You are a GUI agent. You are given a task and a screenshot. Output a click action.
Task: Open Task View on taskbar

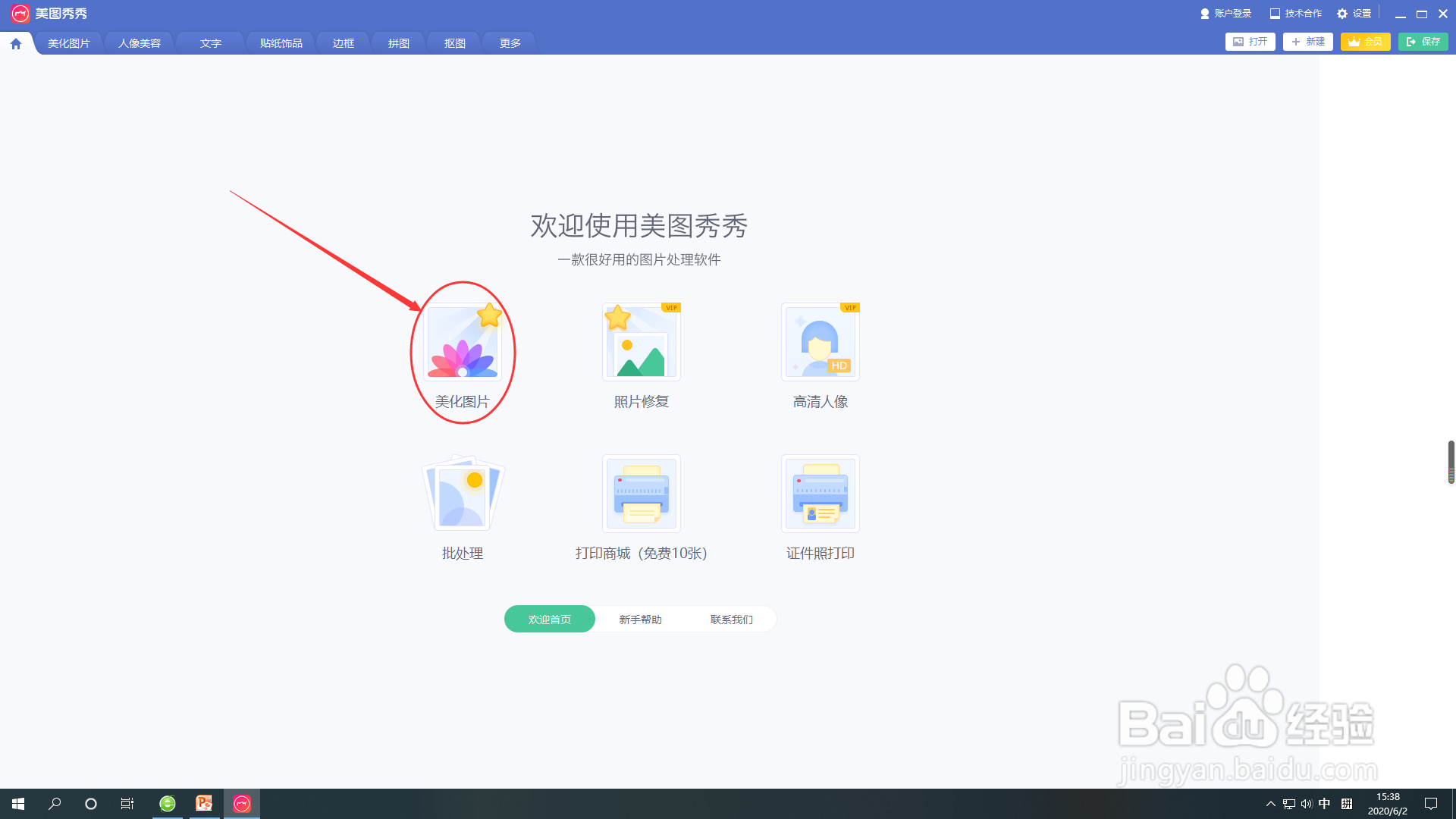[x=127, y=804]
